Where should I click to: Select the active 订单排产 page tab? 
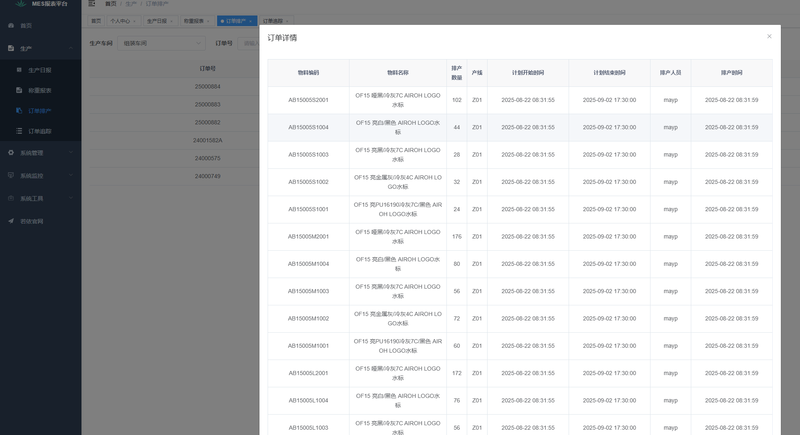tap(236, 21)
